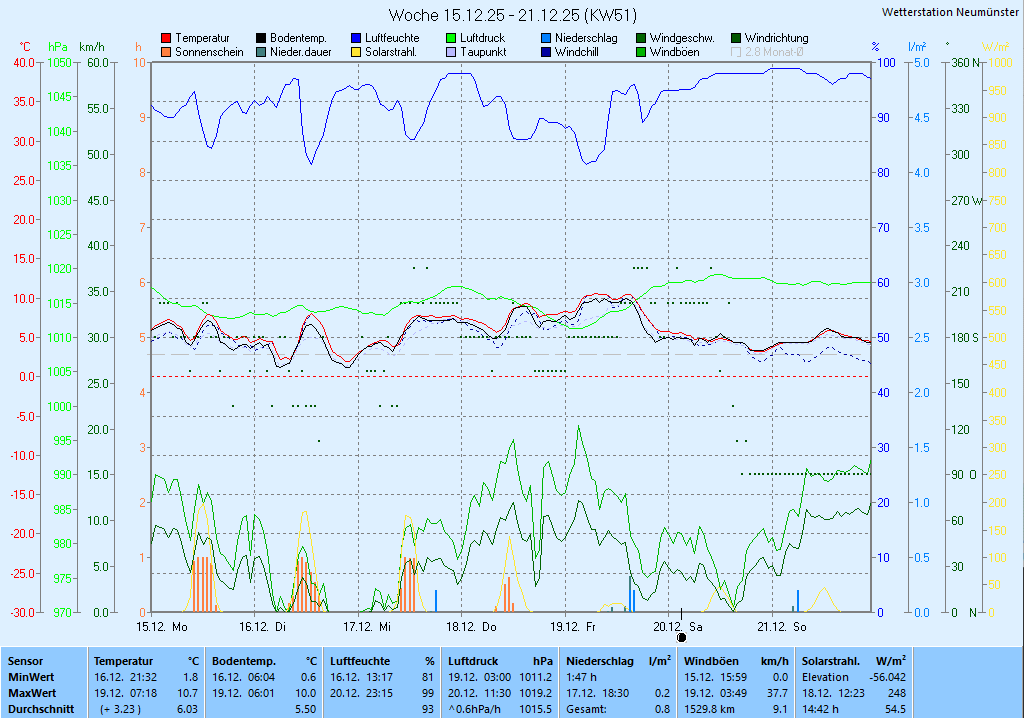Click the Windrichtung legend square
Viewport: 1024px width, 718px height.
pos(736,38)
